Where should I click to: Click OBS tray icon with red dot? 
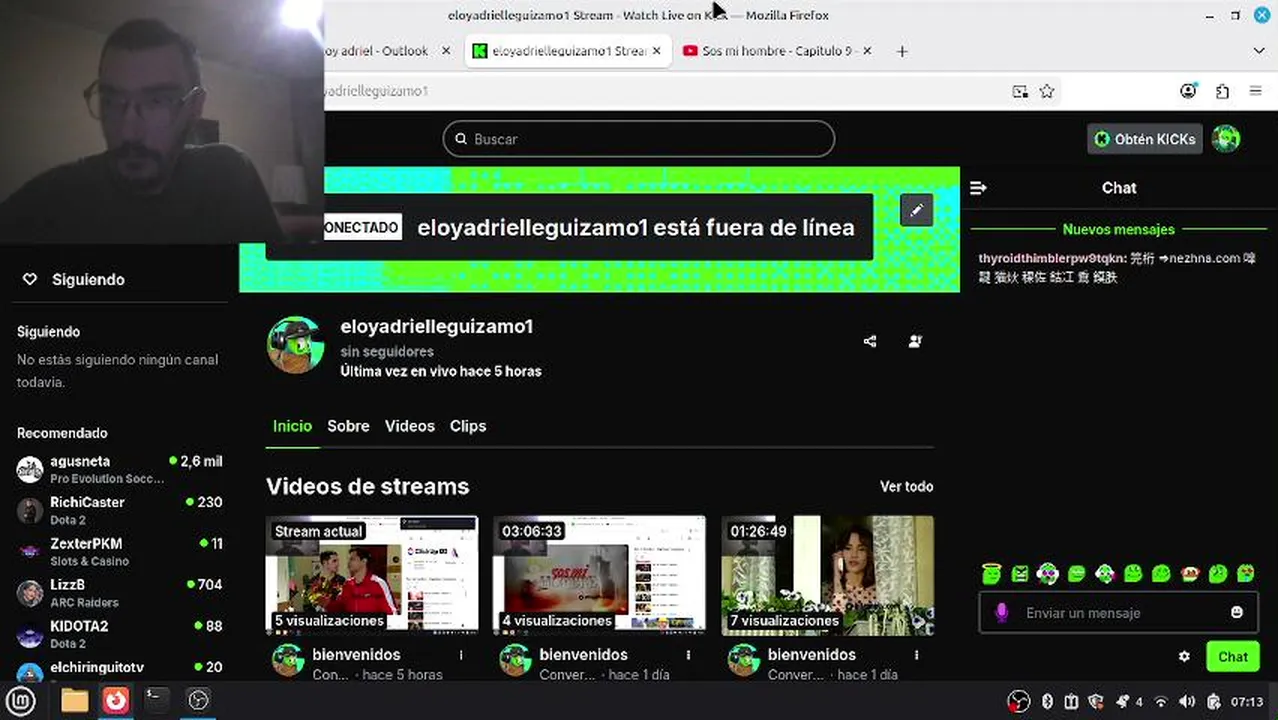1018,701
